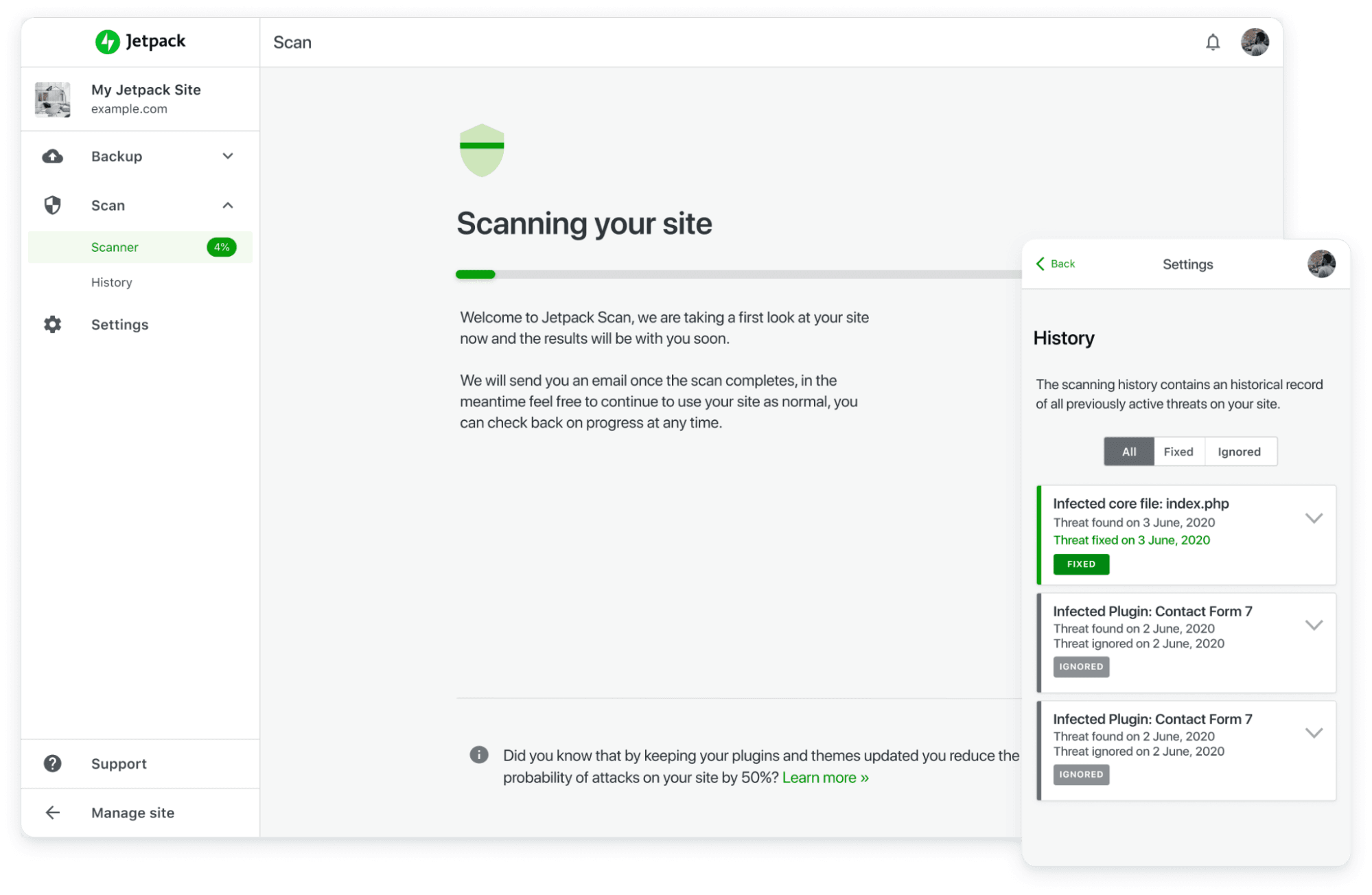Viewport: 1372px width, 895px height.
Task: Open History in the sidebar
Action: click(112, 282)
